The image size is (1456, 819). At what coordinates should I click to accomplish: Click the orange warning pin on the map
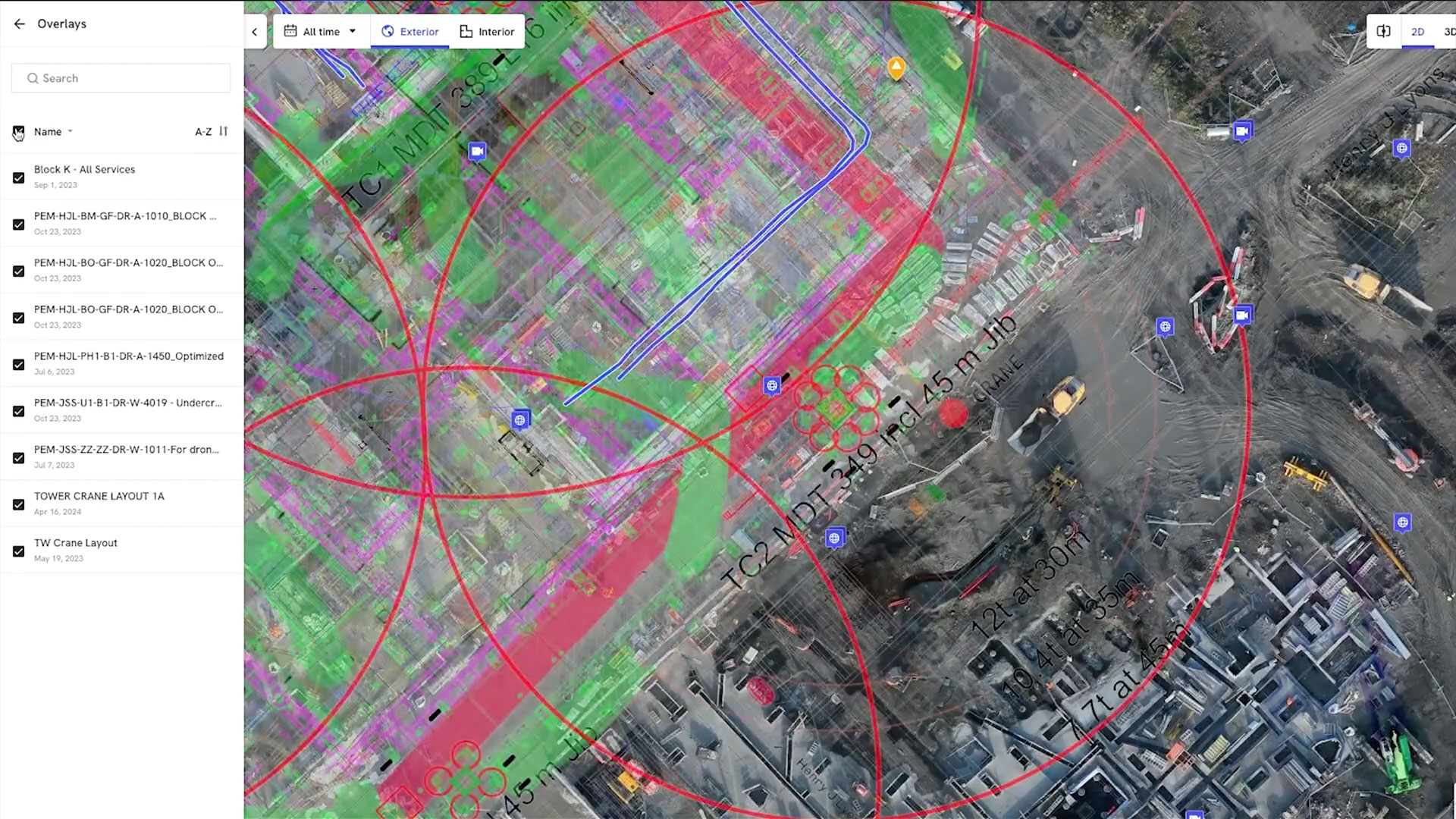896,67
